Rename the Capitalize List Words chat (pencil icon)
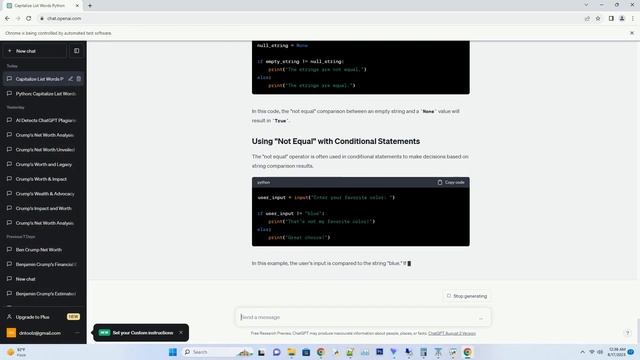 (71, 79)
